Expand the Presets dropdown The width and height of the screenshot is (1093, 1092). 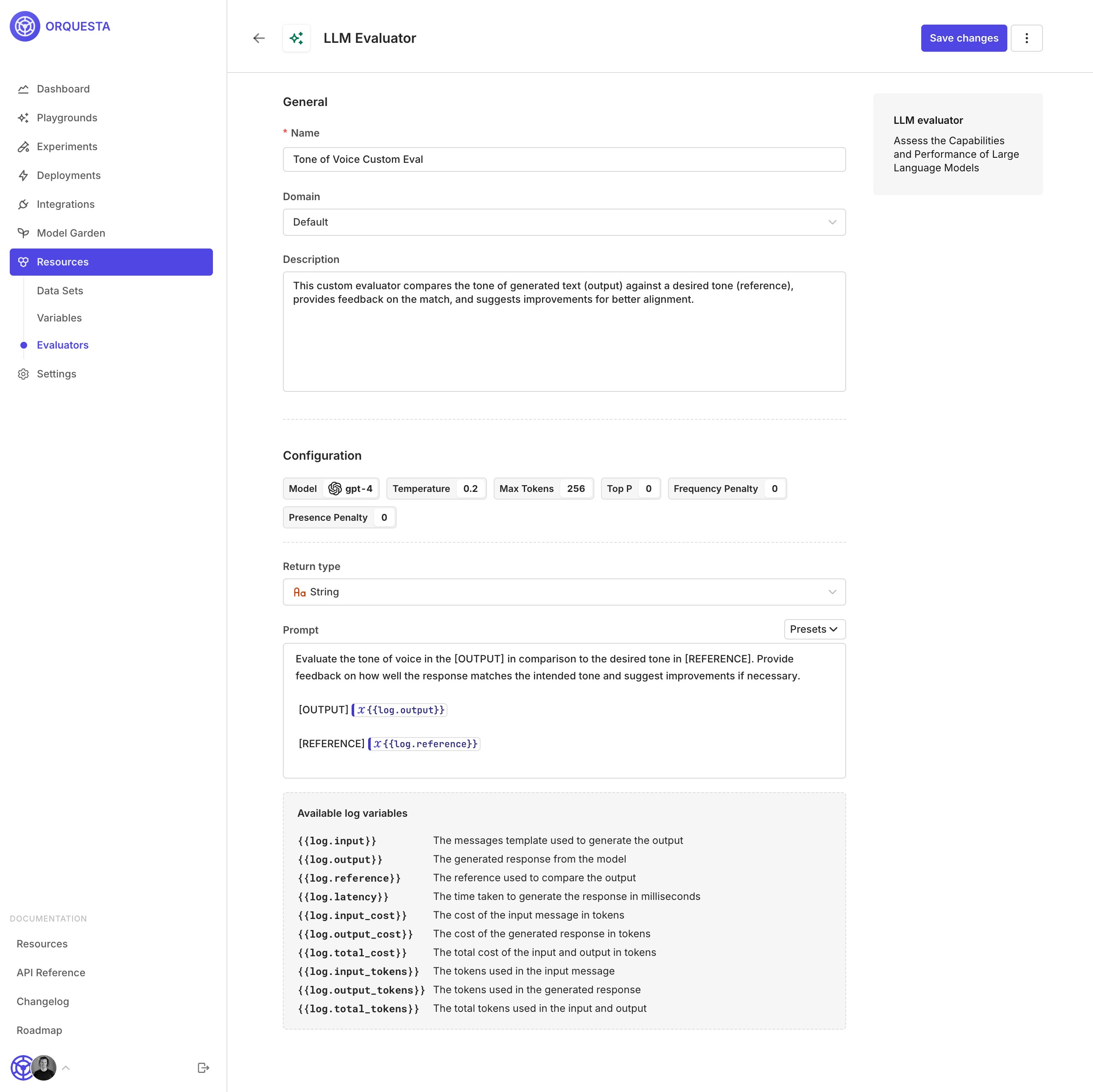tap(814, 629)
